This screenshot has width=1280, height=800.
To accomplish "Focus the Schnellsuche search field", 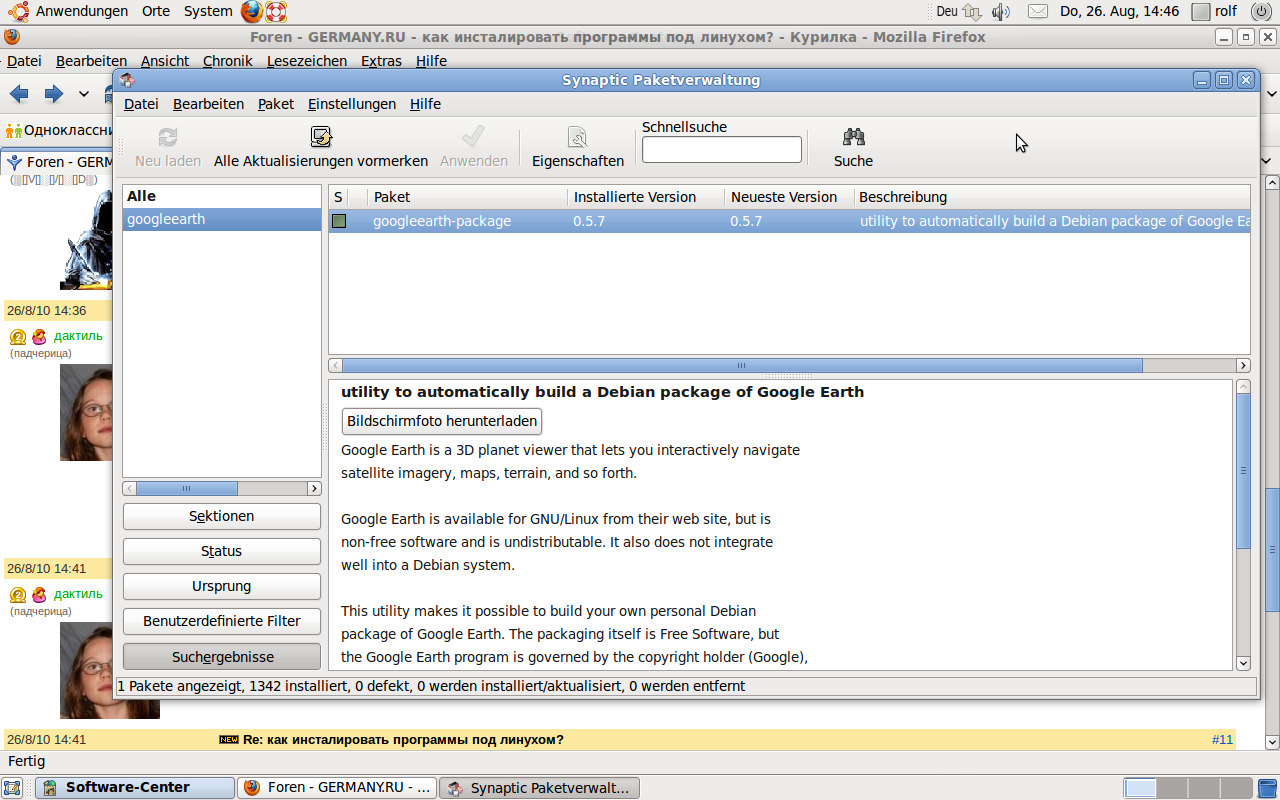I will (722, 150).
